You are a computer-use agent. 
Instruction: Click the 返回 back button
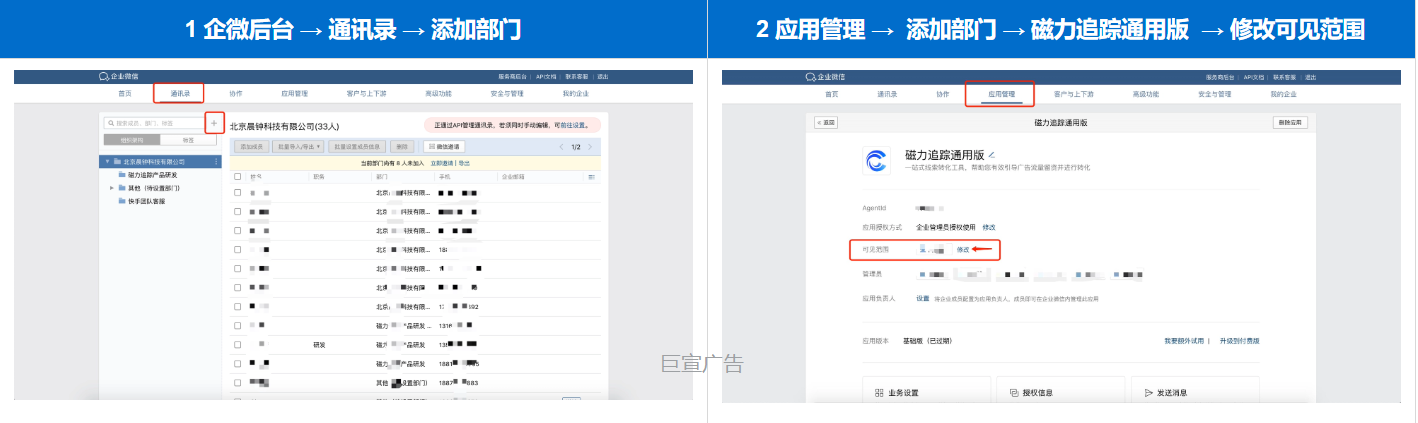(825, 122)
